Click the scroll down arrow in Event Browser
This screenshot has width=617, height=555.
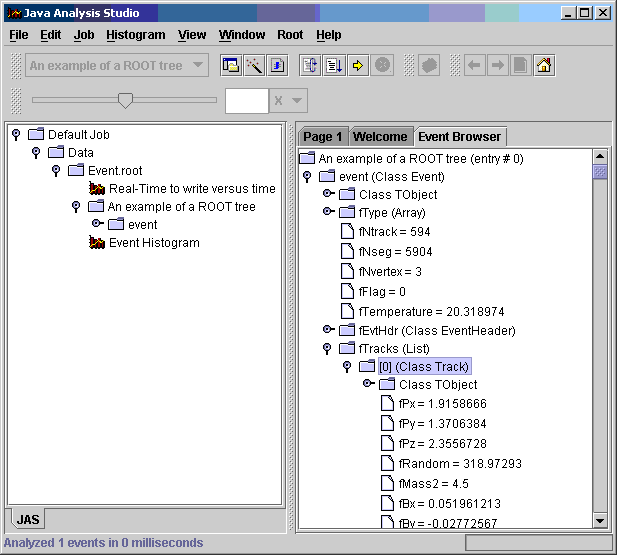click(600, 520)
